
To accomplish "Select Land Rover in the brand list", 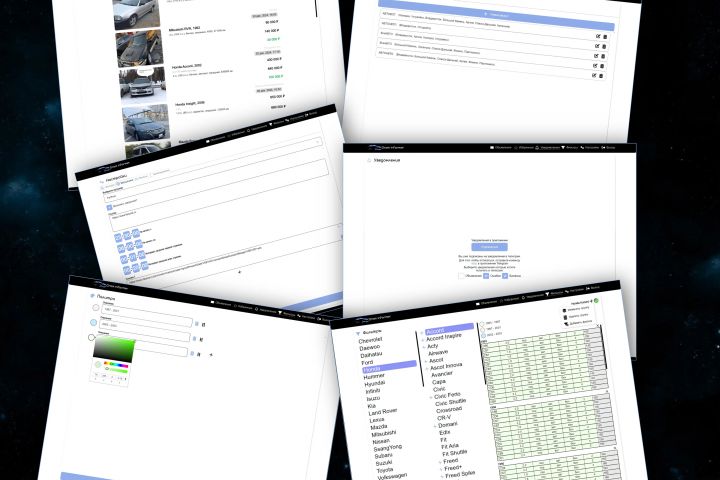I will point(383,412).
